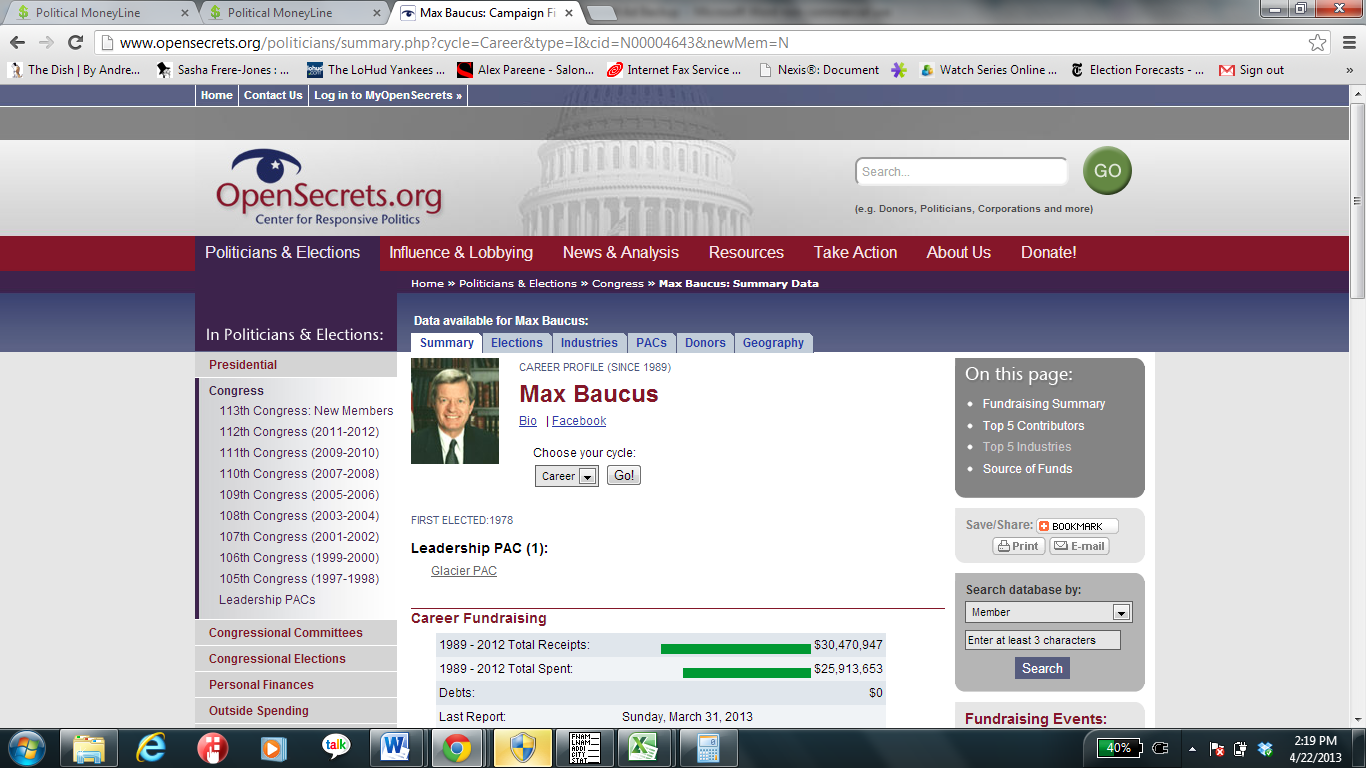Click the battery 40% indicator
1366x768 pixels.
[x=1120, y=748]
